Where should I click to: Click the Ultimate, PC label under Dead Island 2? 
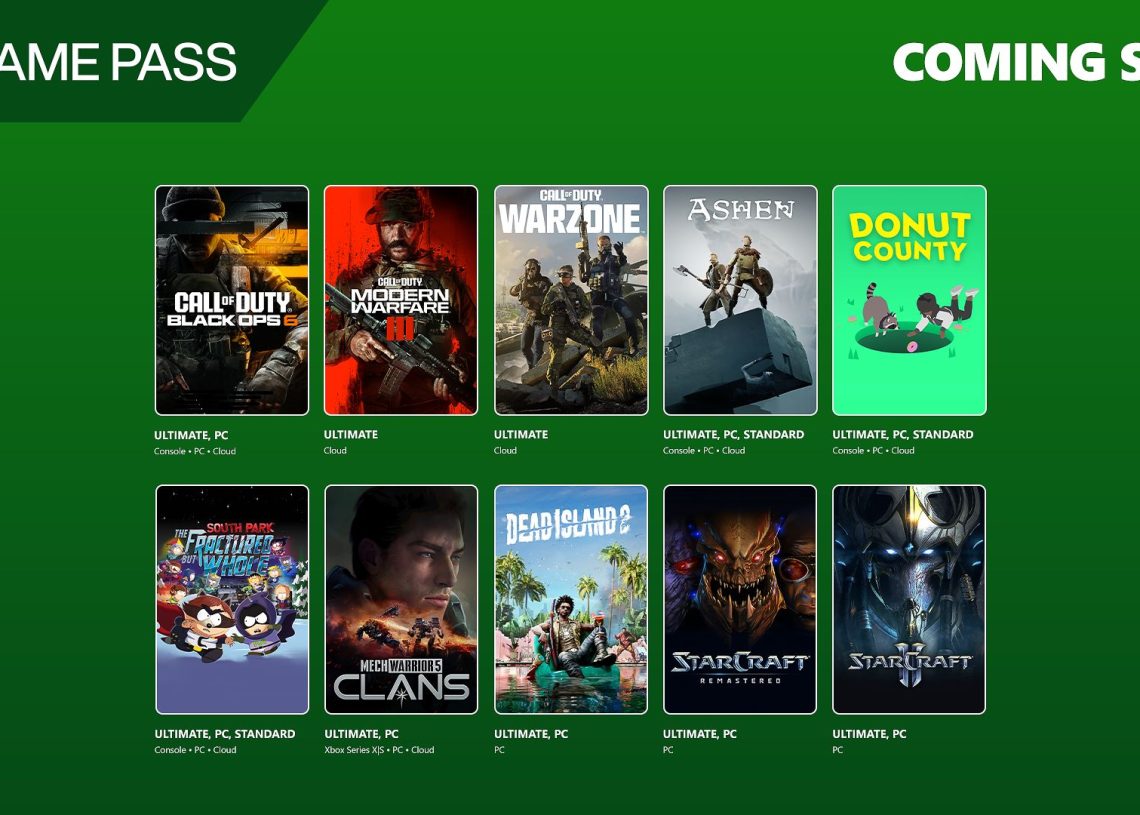click(x=531, y=734)
